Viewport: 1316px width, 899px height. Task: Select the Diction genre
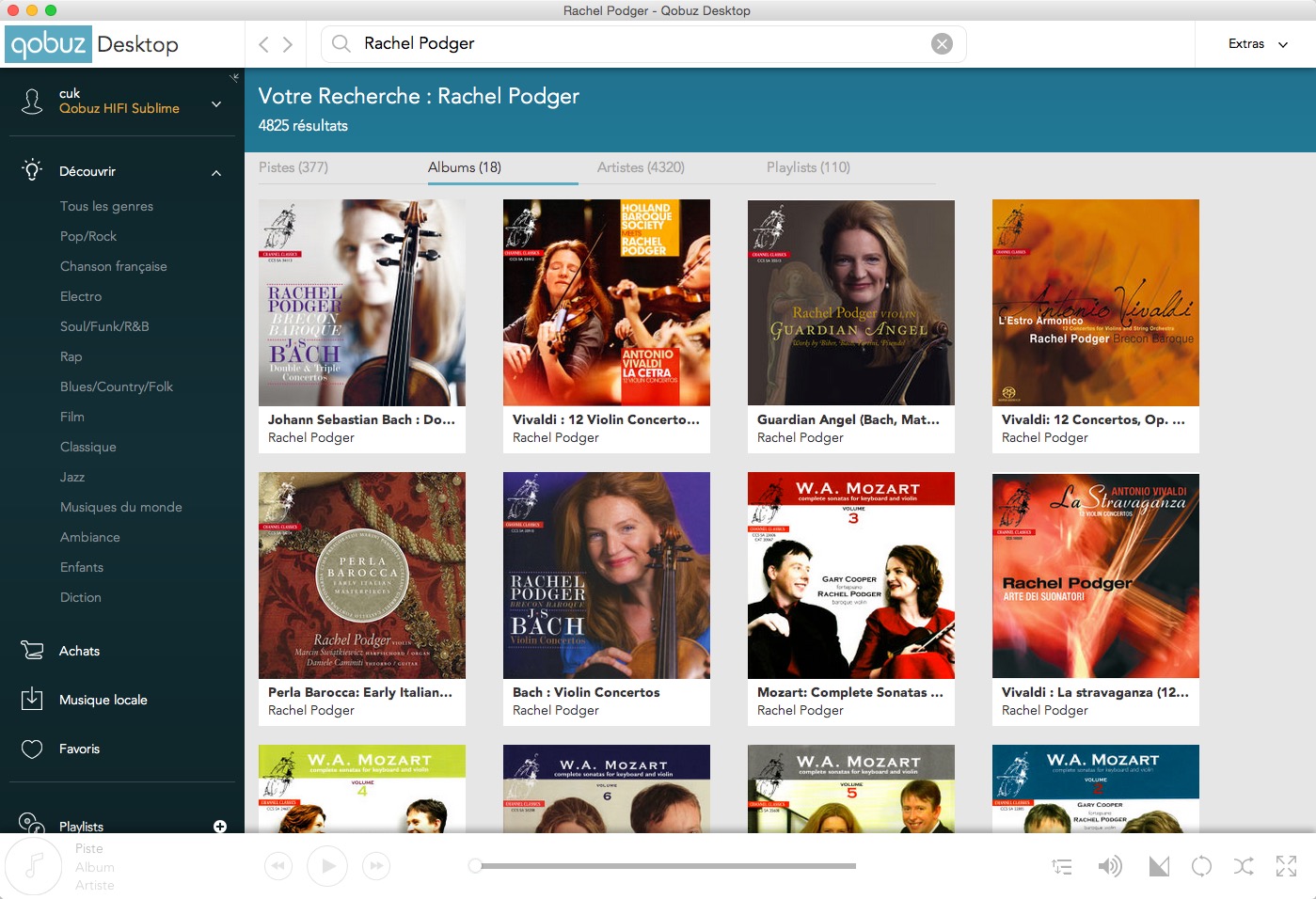click(81, 597)
